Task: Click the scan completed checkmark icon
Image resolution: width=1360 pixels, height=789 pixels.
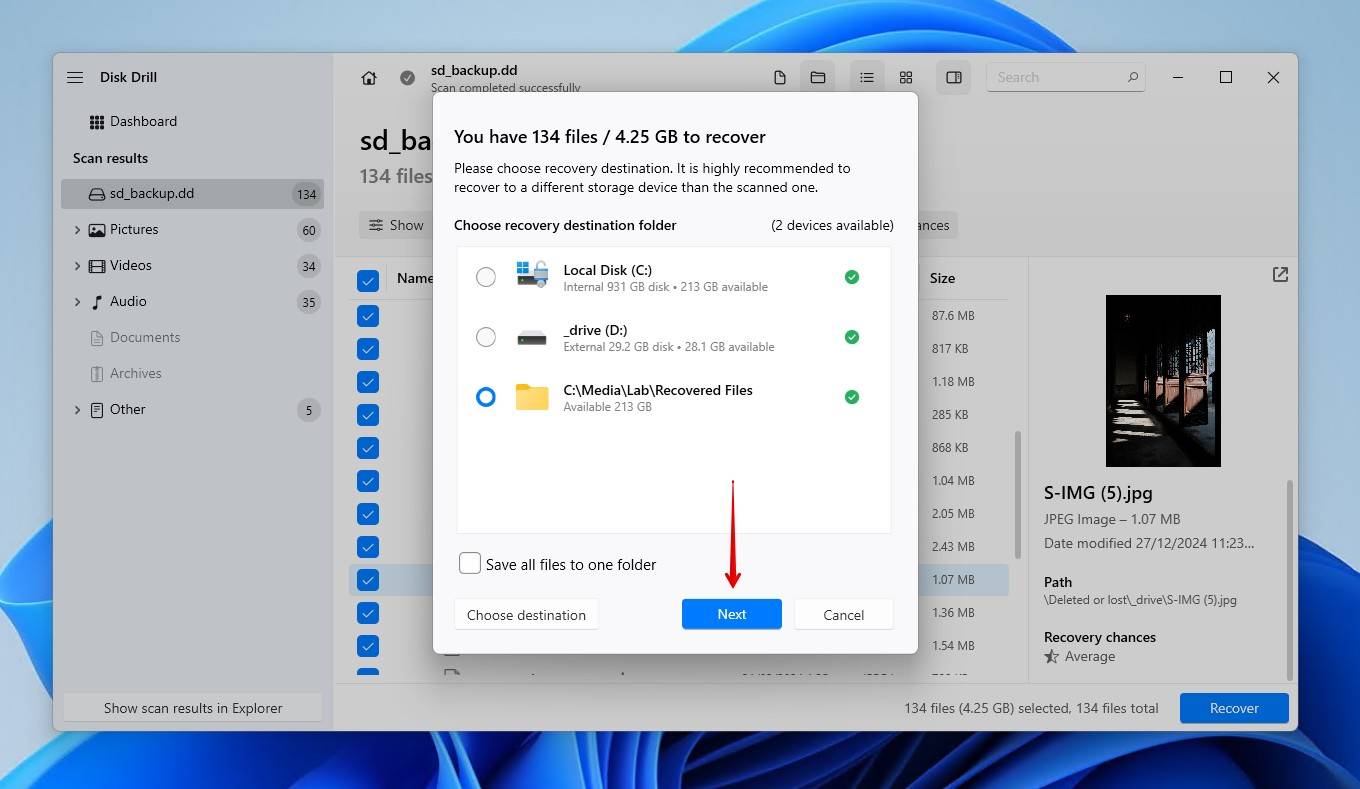Action: click(x=407, y=77)
